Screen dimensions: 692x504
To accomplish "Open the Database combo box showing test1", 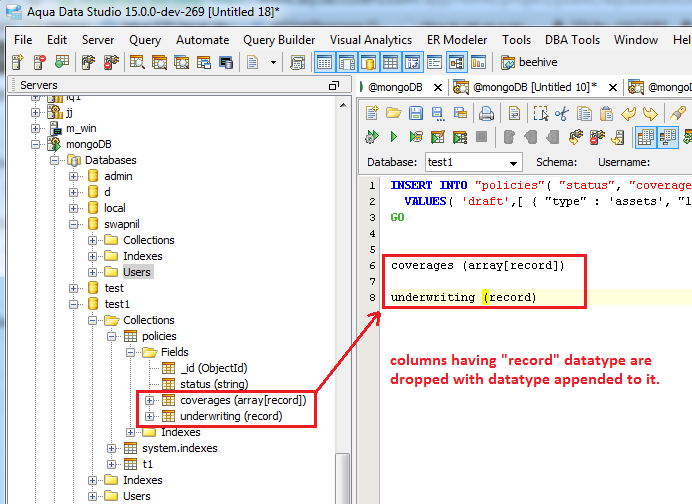I will [474, 162].
